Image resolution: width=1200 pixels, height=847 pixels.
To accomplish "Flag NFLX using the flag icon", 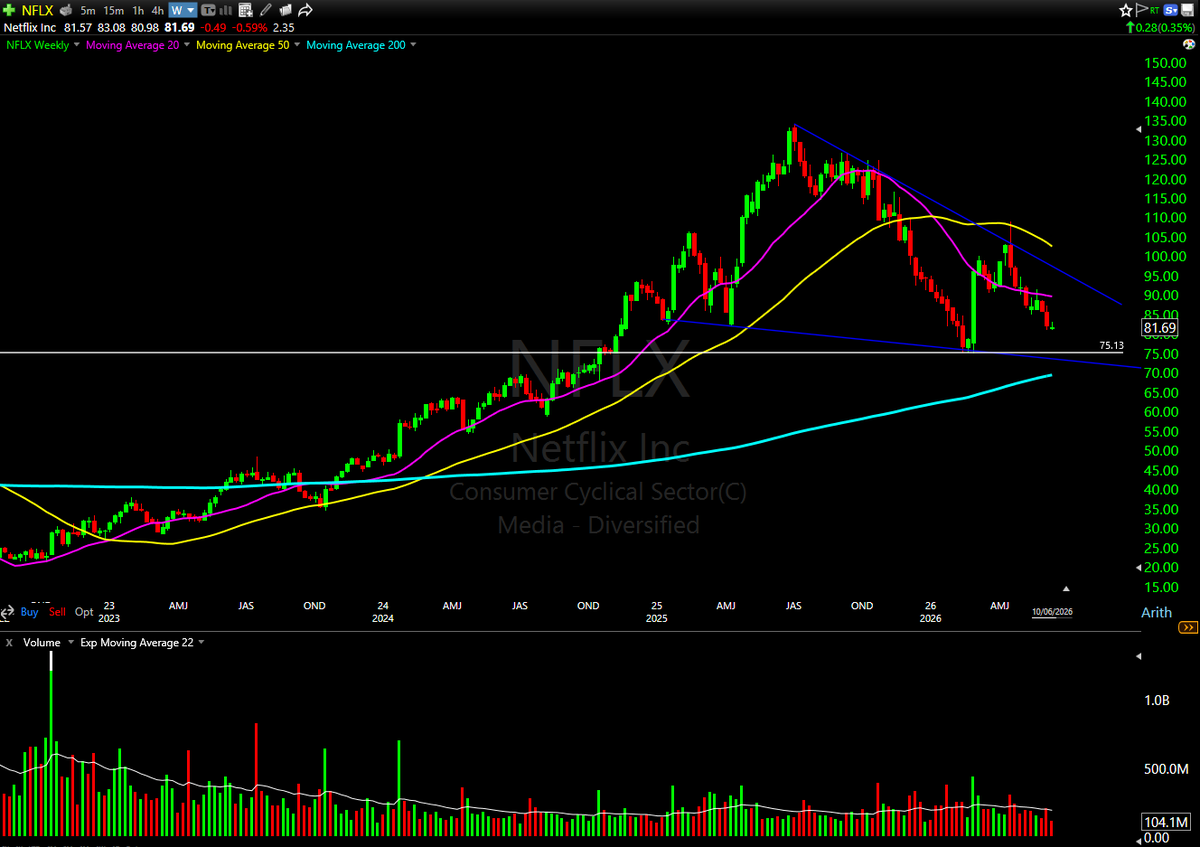I will [1142, 10].
